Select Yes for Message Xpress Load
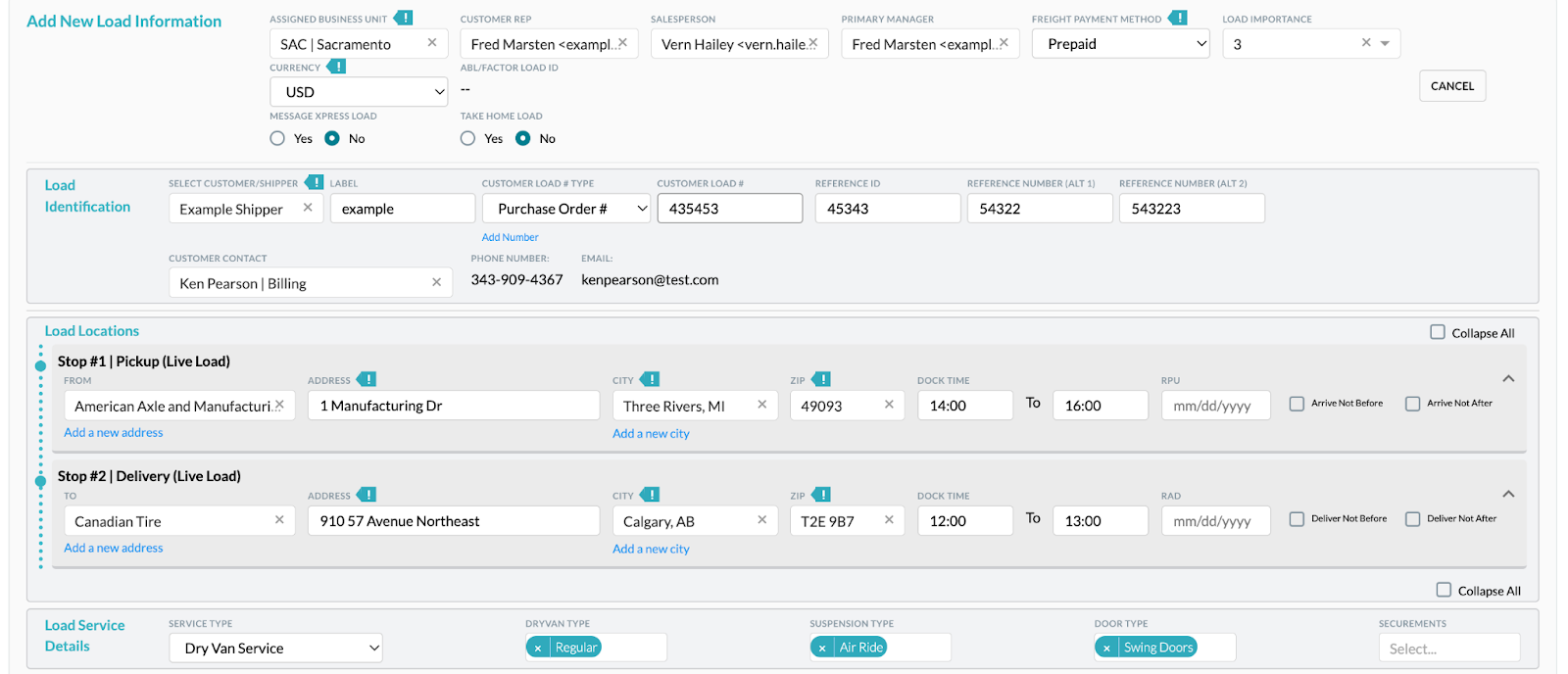Image resolution: width=1568 pixels, height=674 pixels. [277, 138]
